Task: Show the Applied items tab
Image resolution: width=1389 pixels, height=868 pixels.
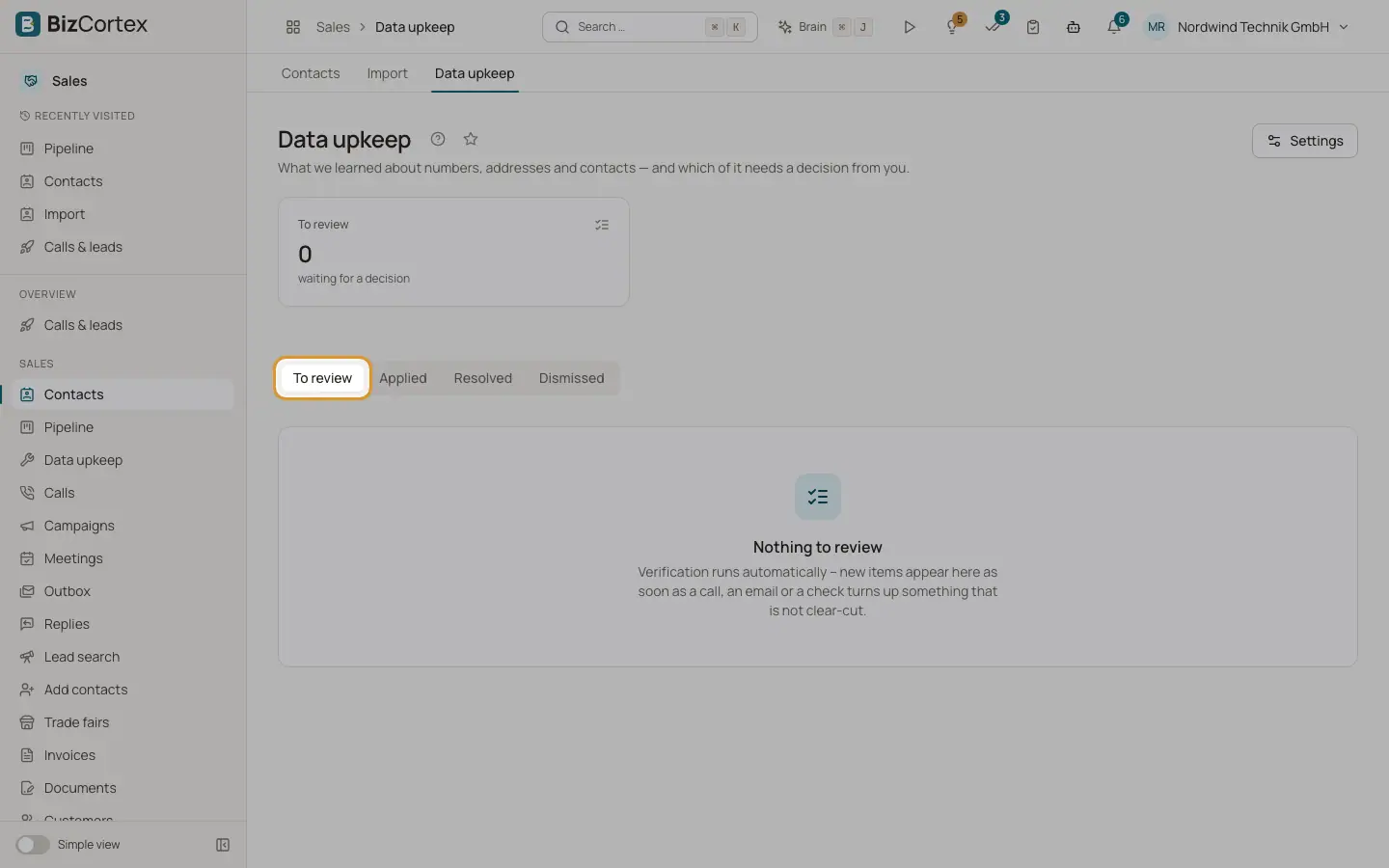Action: point(403,378)
